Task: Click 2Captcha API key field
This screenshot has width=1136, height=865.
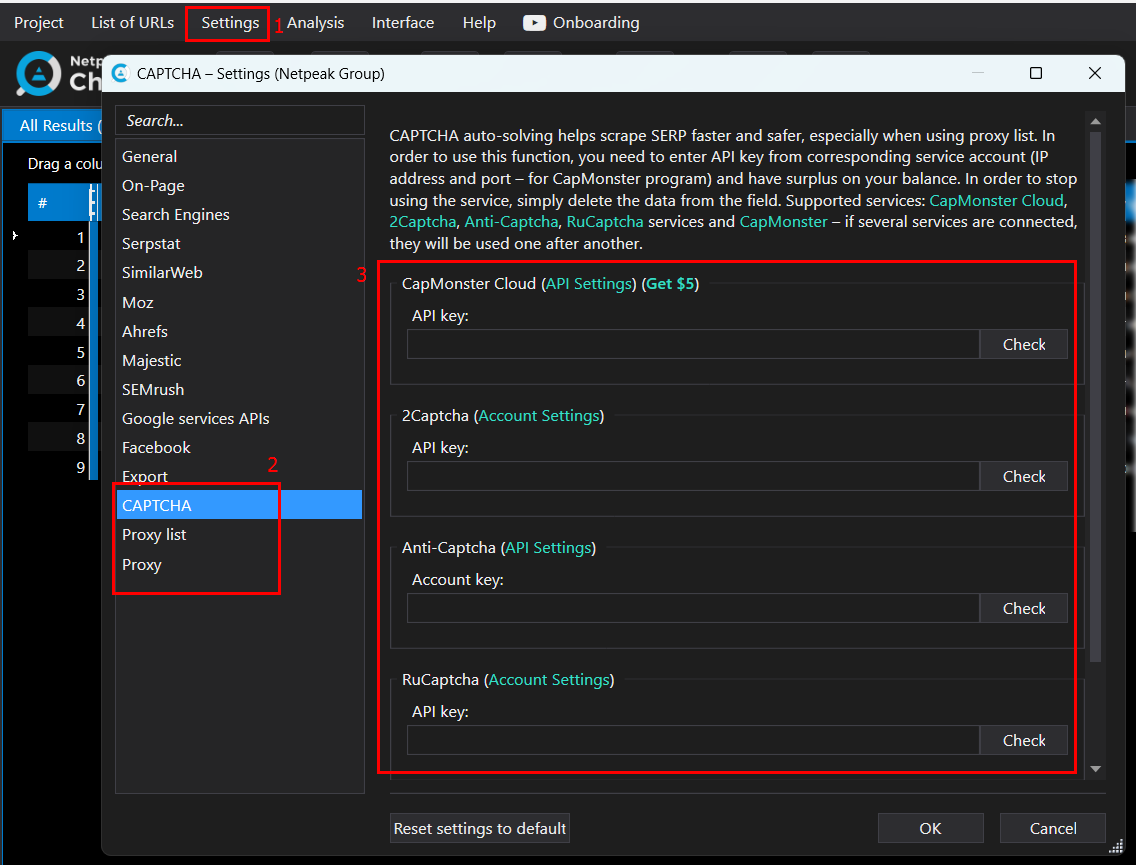Action: coord(693,476)
